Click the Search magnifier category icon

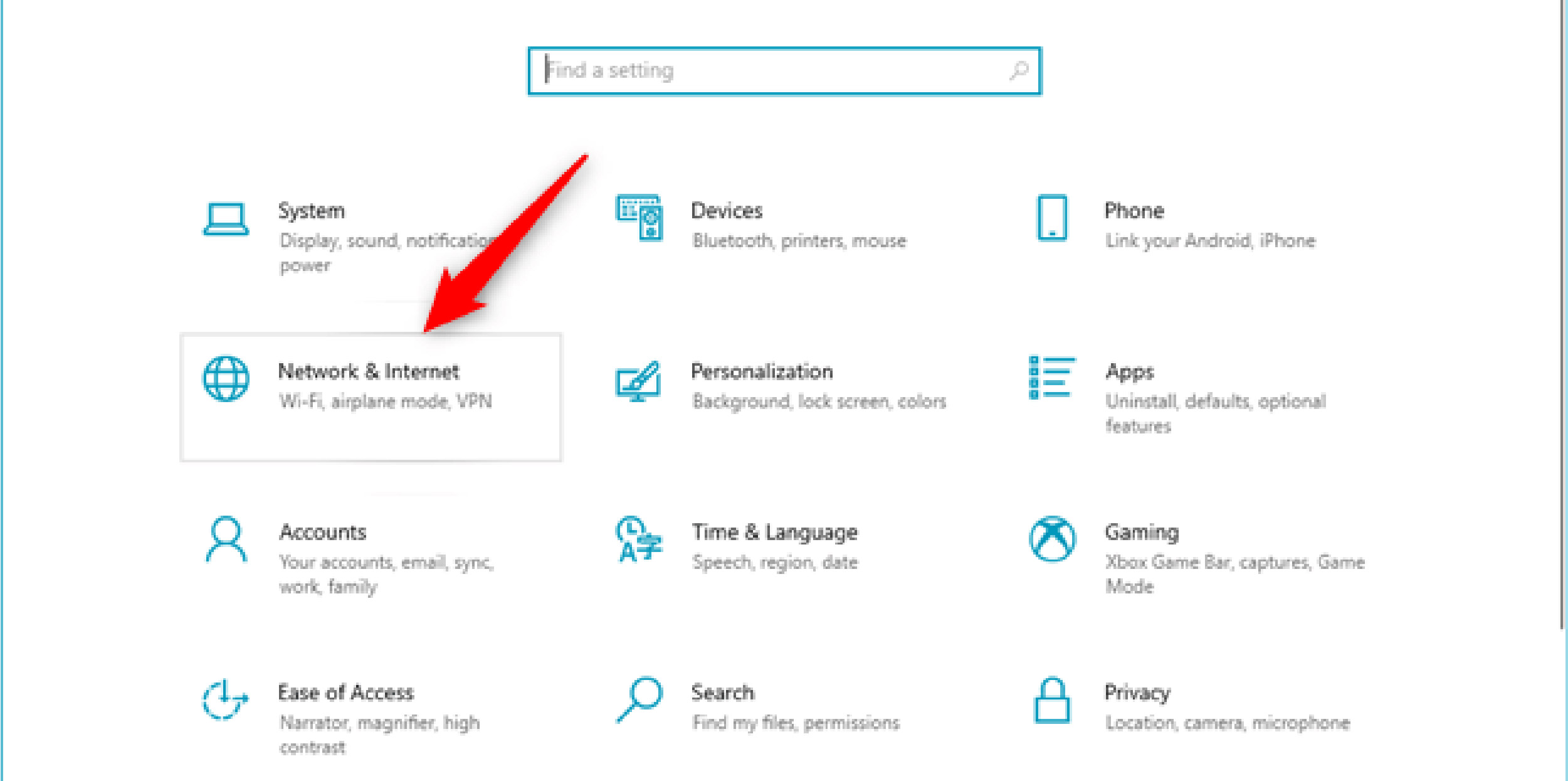pyautogui.click(x=639, y=699)
